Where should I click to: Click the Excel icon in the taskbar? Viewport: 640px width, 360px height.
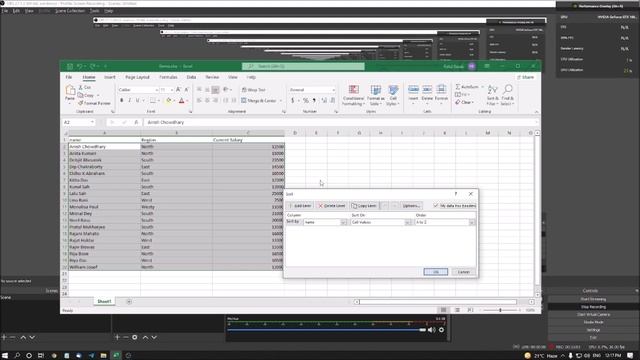tap(116, 356)
